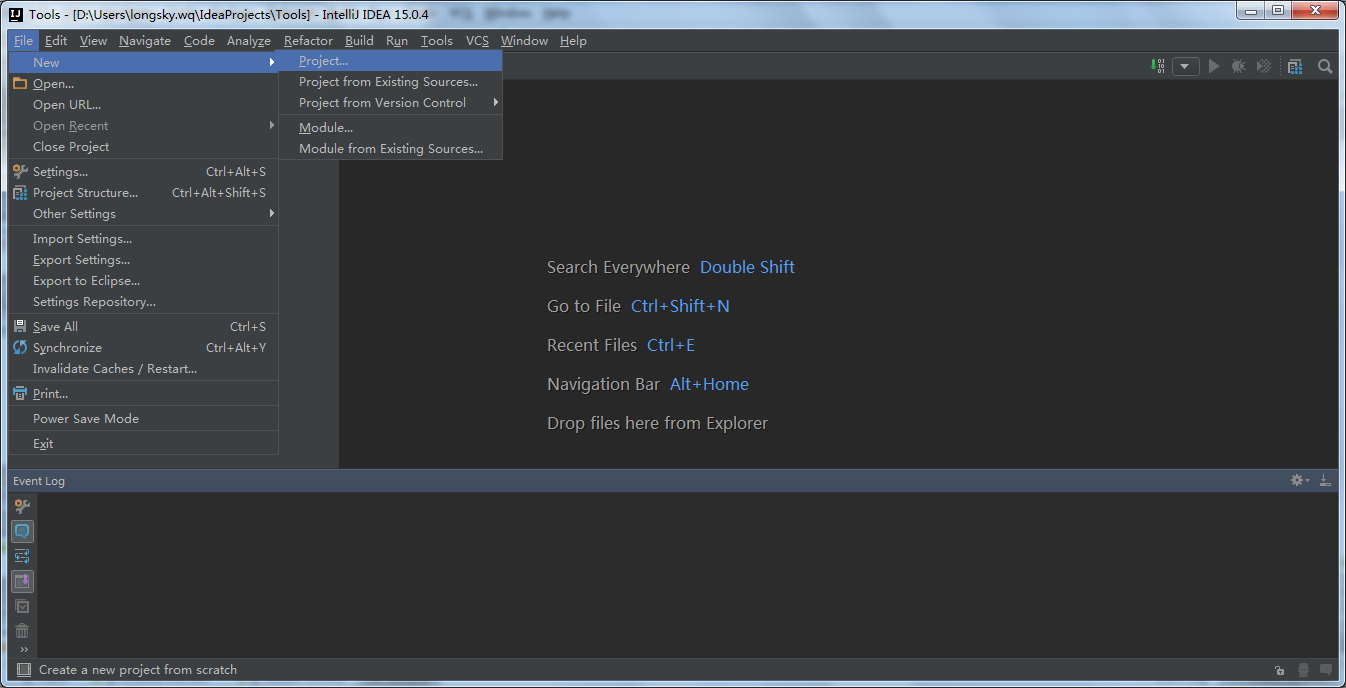This screenshot has height=688, width=1346.
Task: Toggle read-only lock icon in status bar
Action: 1279,670
